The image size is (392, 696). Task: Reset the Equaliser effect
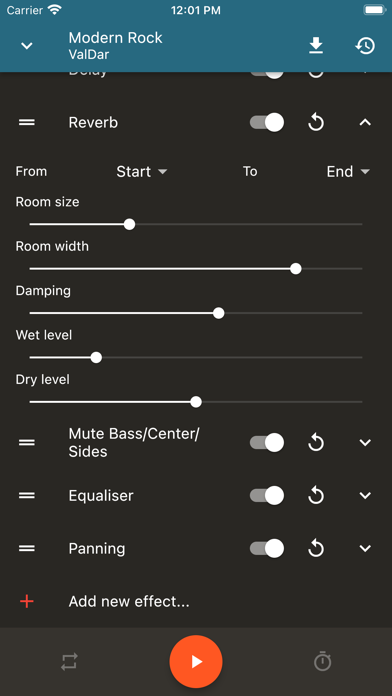pyautogui.click(x=316, y=495)
